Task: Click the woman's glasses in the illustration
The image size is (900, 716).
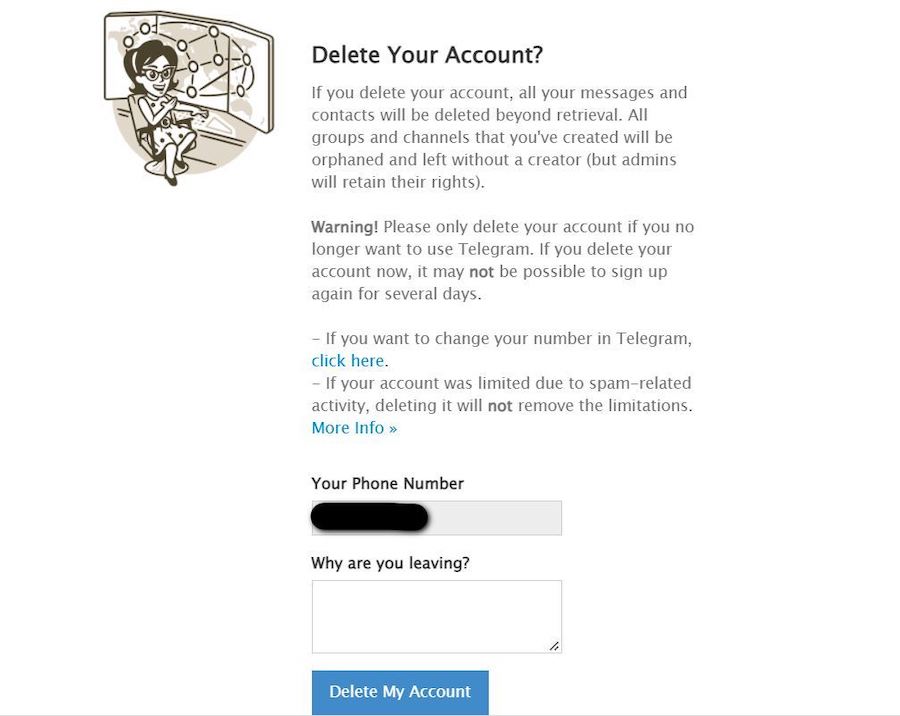Action: (x=157, y=73)
